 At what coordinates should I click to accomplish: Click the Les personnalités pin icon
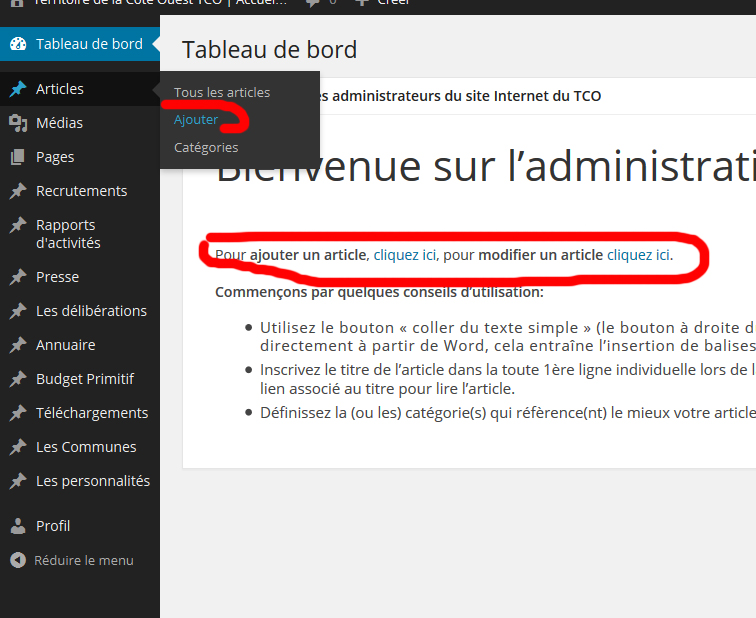pyautogui.click(x=18, y=481)
